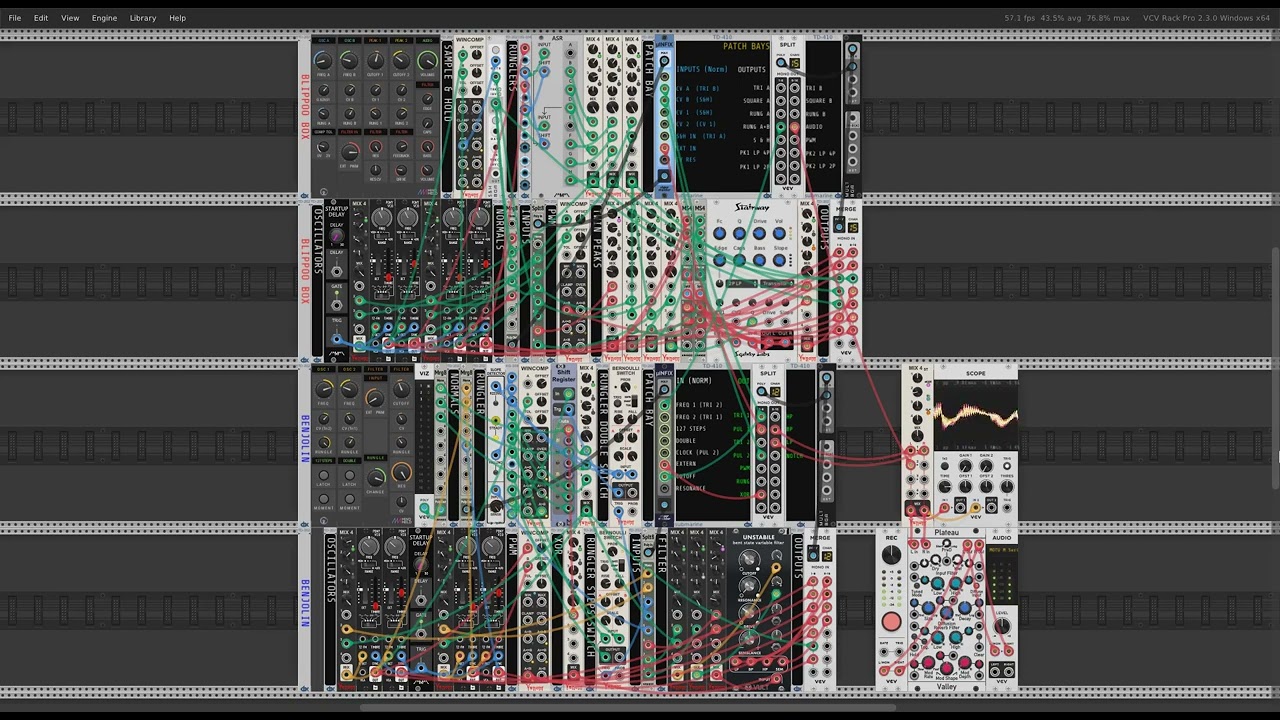The height and width of the screenshot is (720, 1280).
Task: Click channel count display on top-row SPLIT
Action: pyautogui.click(x=796, y=63)
